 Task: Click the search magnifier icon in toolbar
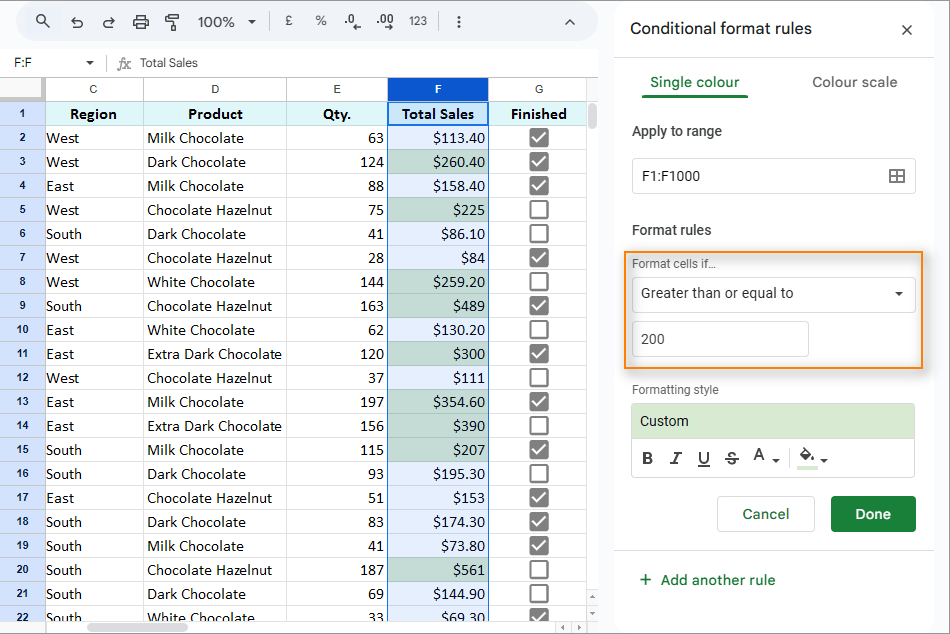coord(42,22)
